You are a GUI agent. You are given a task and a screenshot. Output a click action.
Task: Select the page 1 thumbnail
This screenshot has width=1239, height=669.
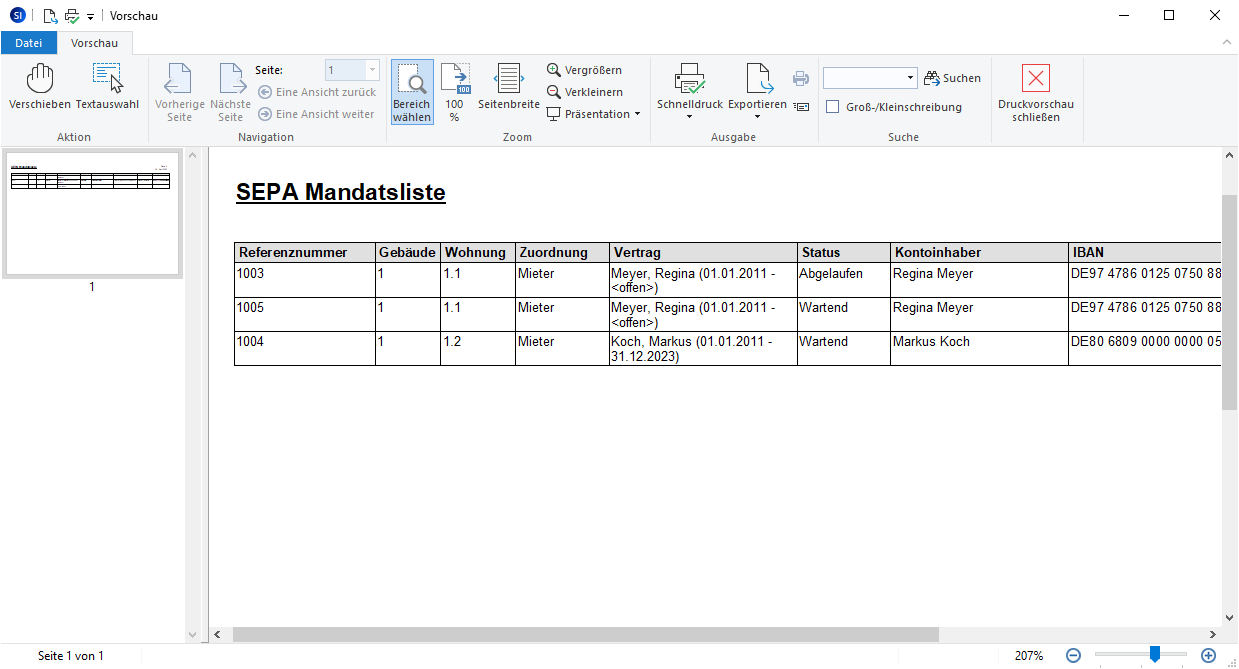tap(92, 214)
